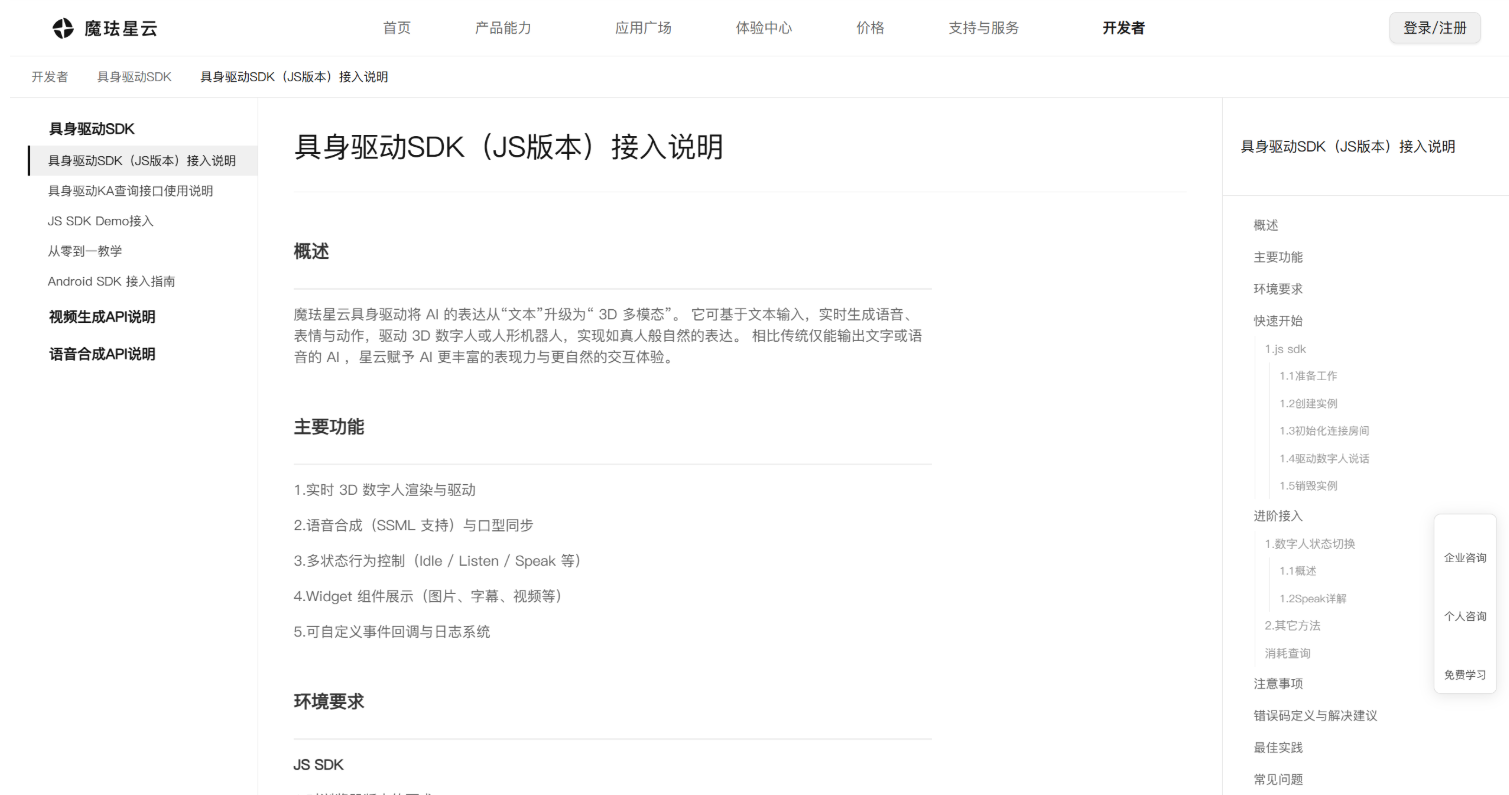Go to 1.js sdk outline entry
Screen dimensions: 1509x795
click(1285, 349)
